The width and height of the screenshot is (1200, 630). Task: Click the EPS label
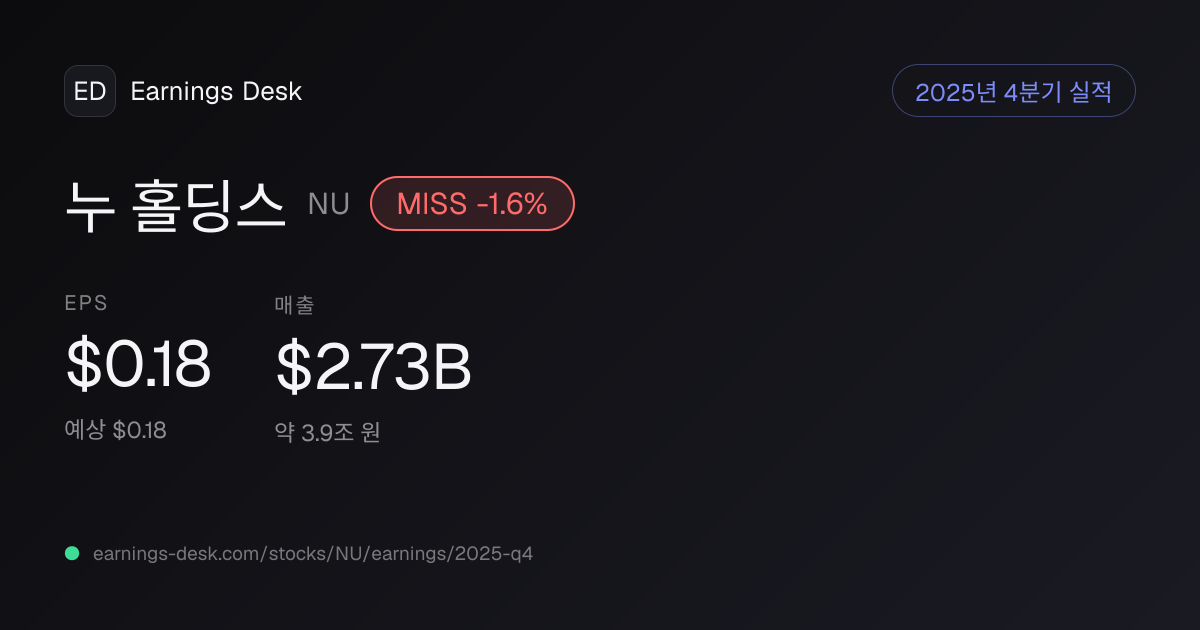86,304
